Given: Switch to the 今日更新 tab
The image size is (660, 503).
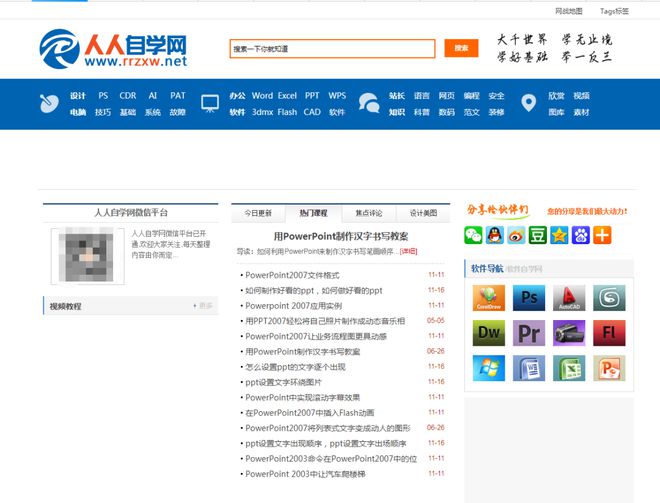Looking at the screenshot, I should click(258, 213).
